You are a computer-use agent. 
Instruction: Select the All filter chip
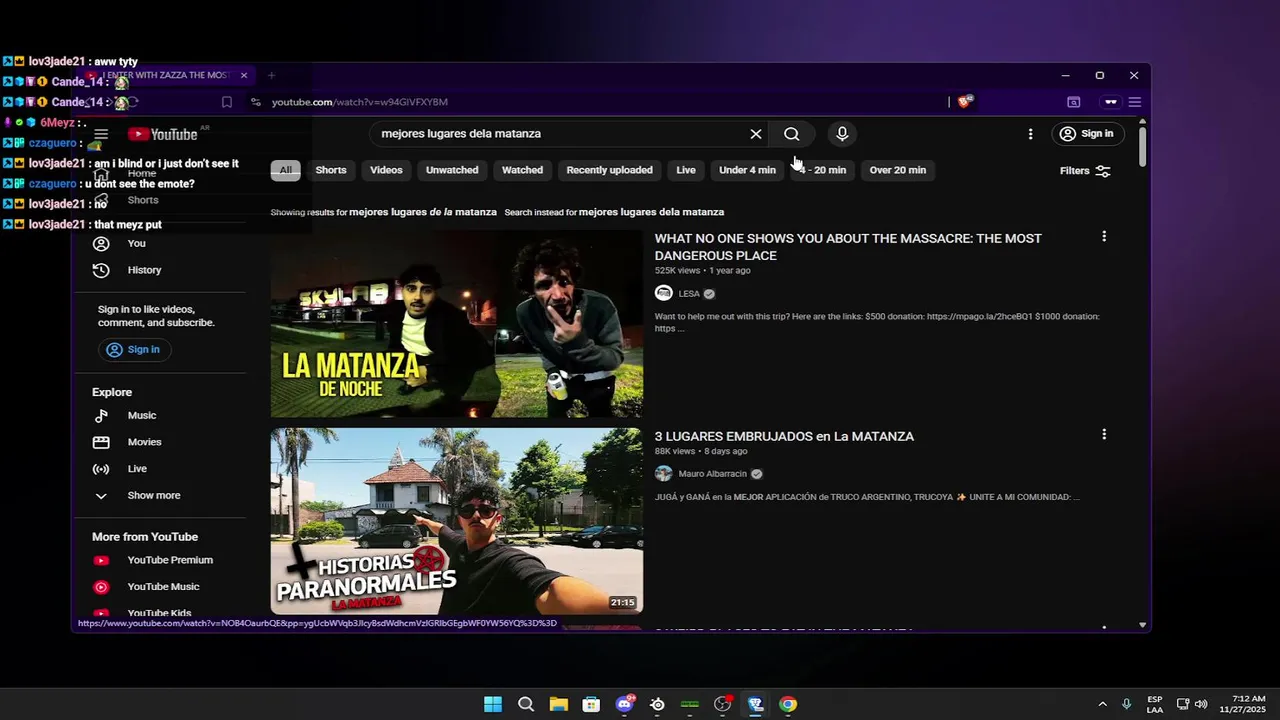click(286, 170)
